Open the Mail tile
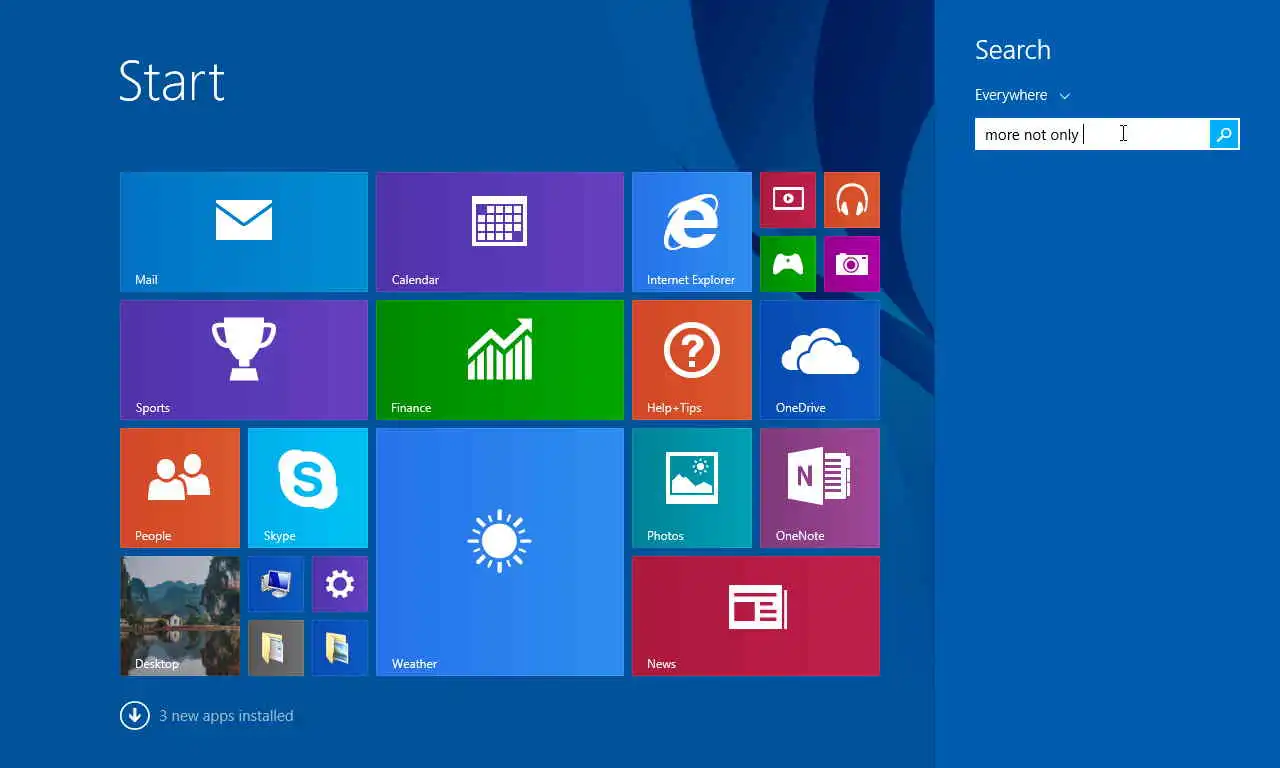1280x768 pixels. pos(244,232)
